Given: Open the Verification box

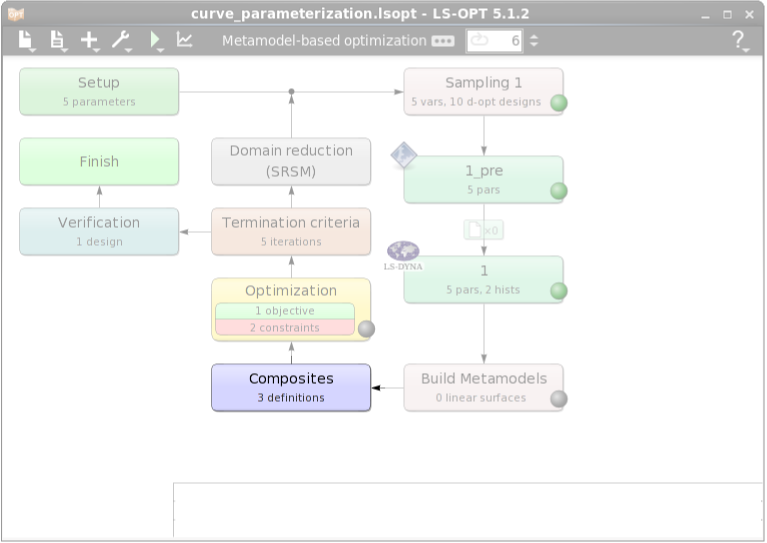Looking at the screenshot, I should click(99, 231).
